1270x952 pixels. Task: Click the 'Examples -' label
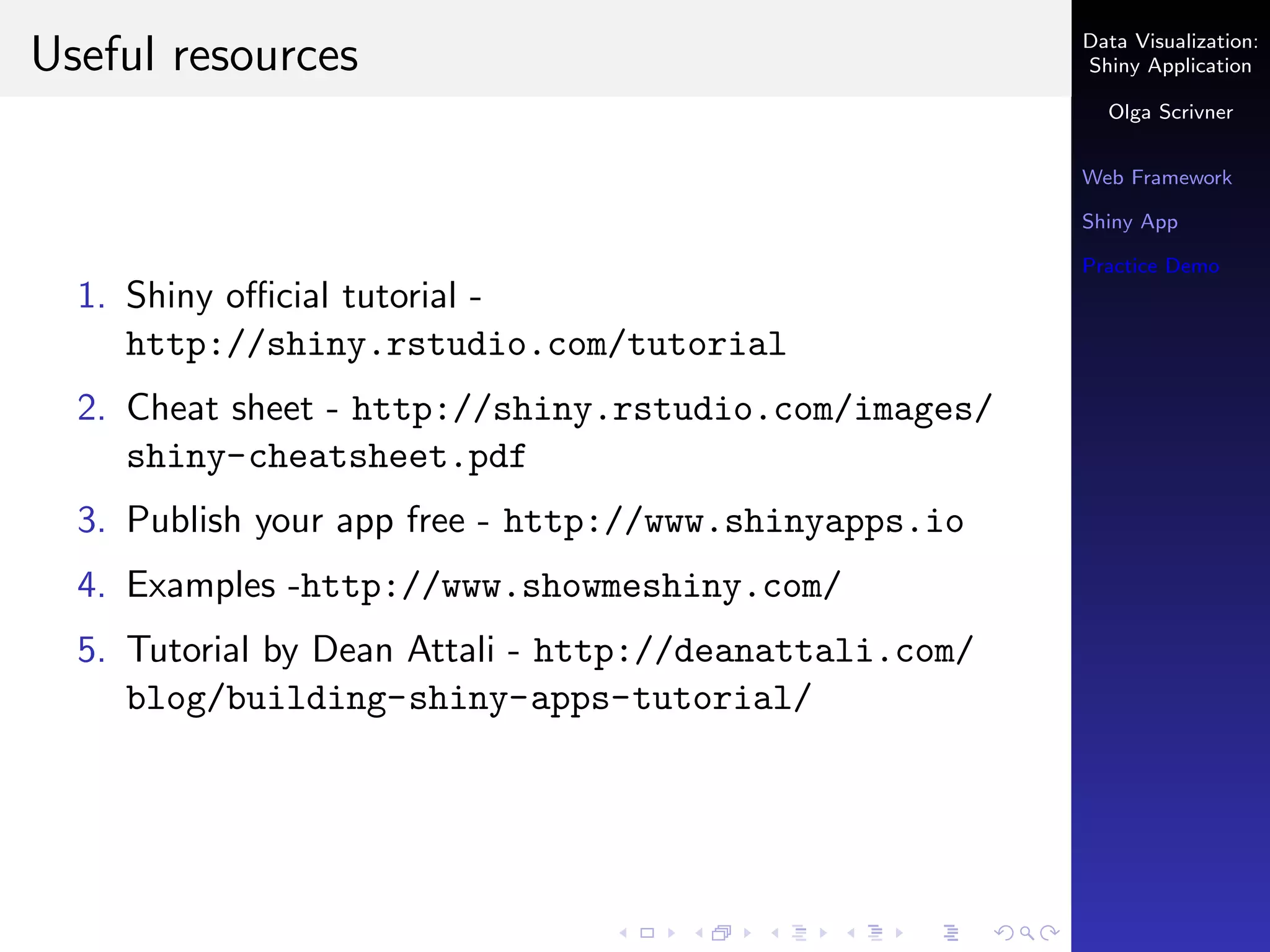click(x=213, y=585)
